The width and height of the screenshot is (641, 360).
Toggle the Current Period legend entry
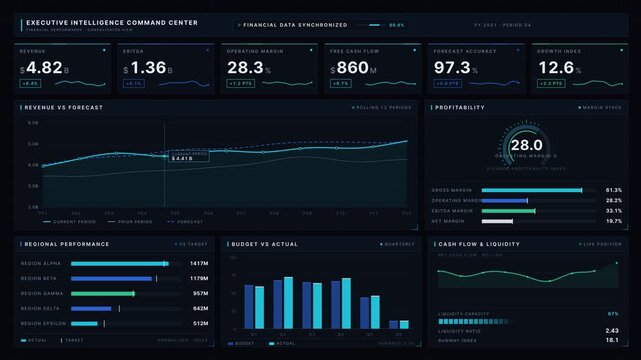(69, 222)
